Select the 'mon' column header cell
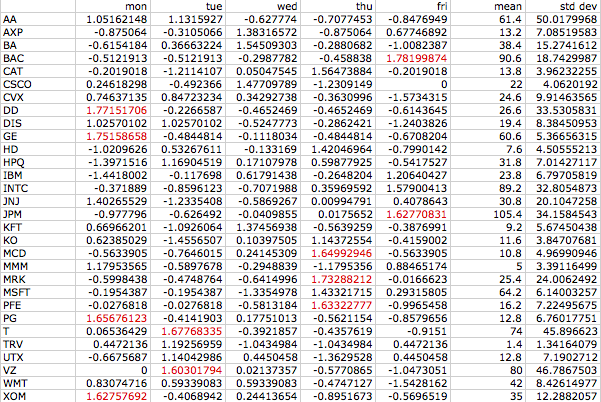 pyautogui.click(x=112, y=6)
